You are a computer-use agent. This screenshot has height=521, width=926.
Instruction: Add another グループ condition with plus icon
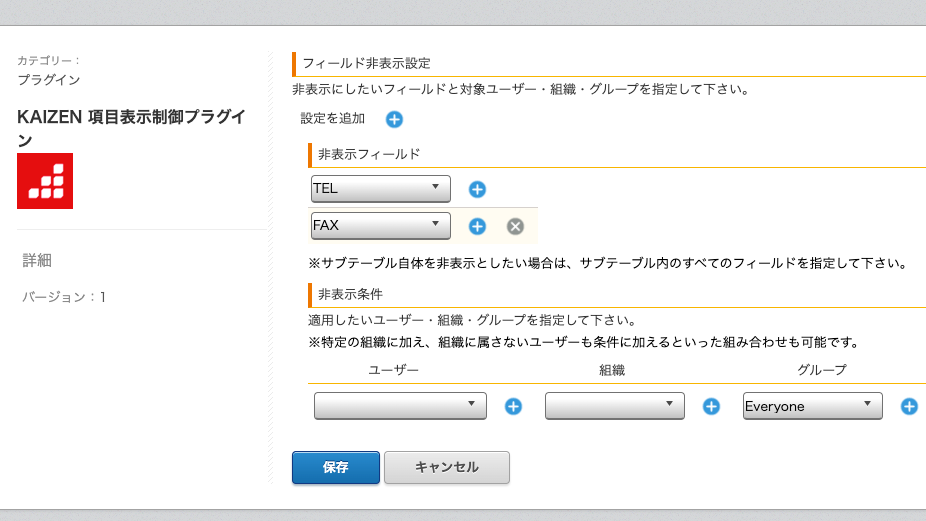pos(909,406)
